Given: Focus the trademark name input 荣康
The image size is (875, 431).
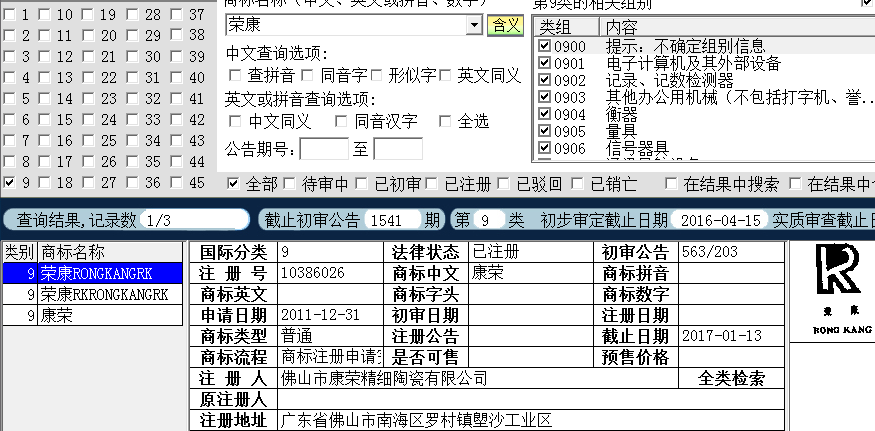Looking at the screenshot, I should (347, 25).
